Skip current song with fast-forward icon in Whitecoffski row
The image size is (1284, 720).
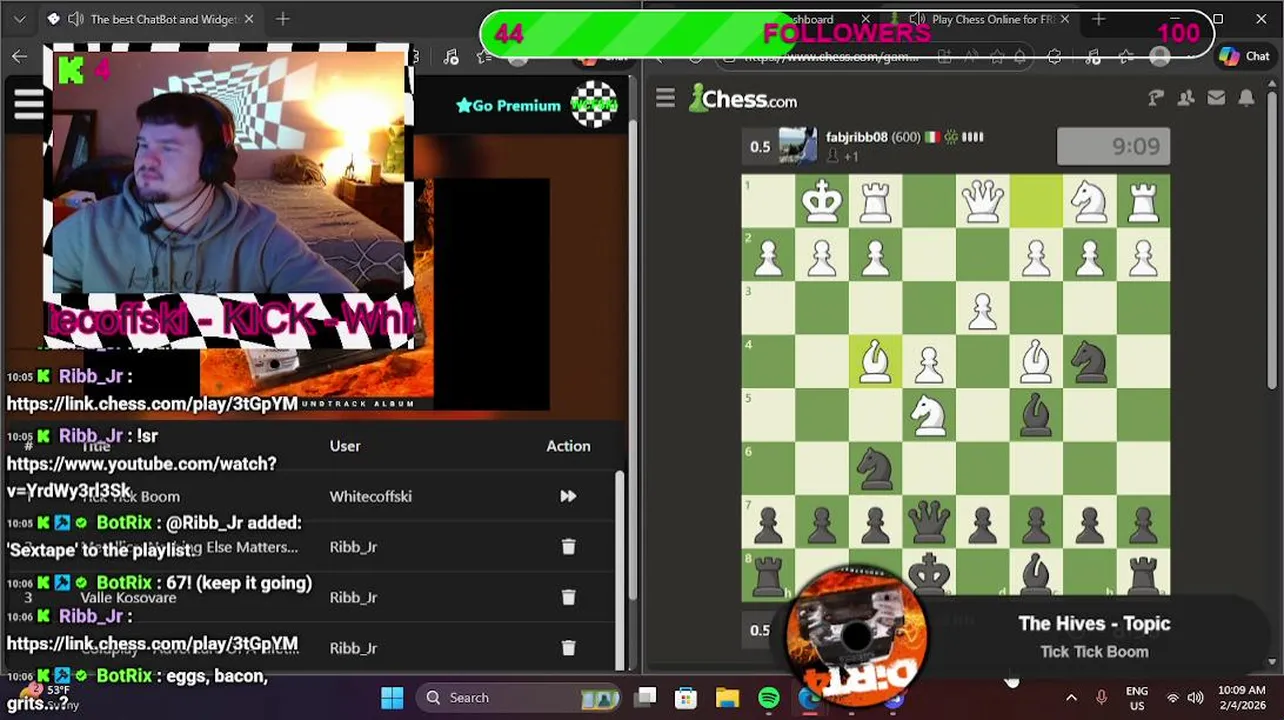pyautogui.click(x=568, y=496)
